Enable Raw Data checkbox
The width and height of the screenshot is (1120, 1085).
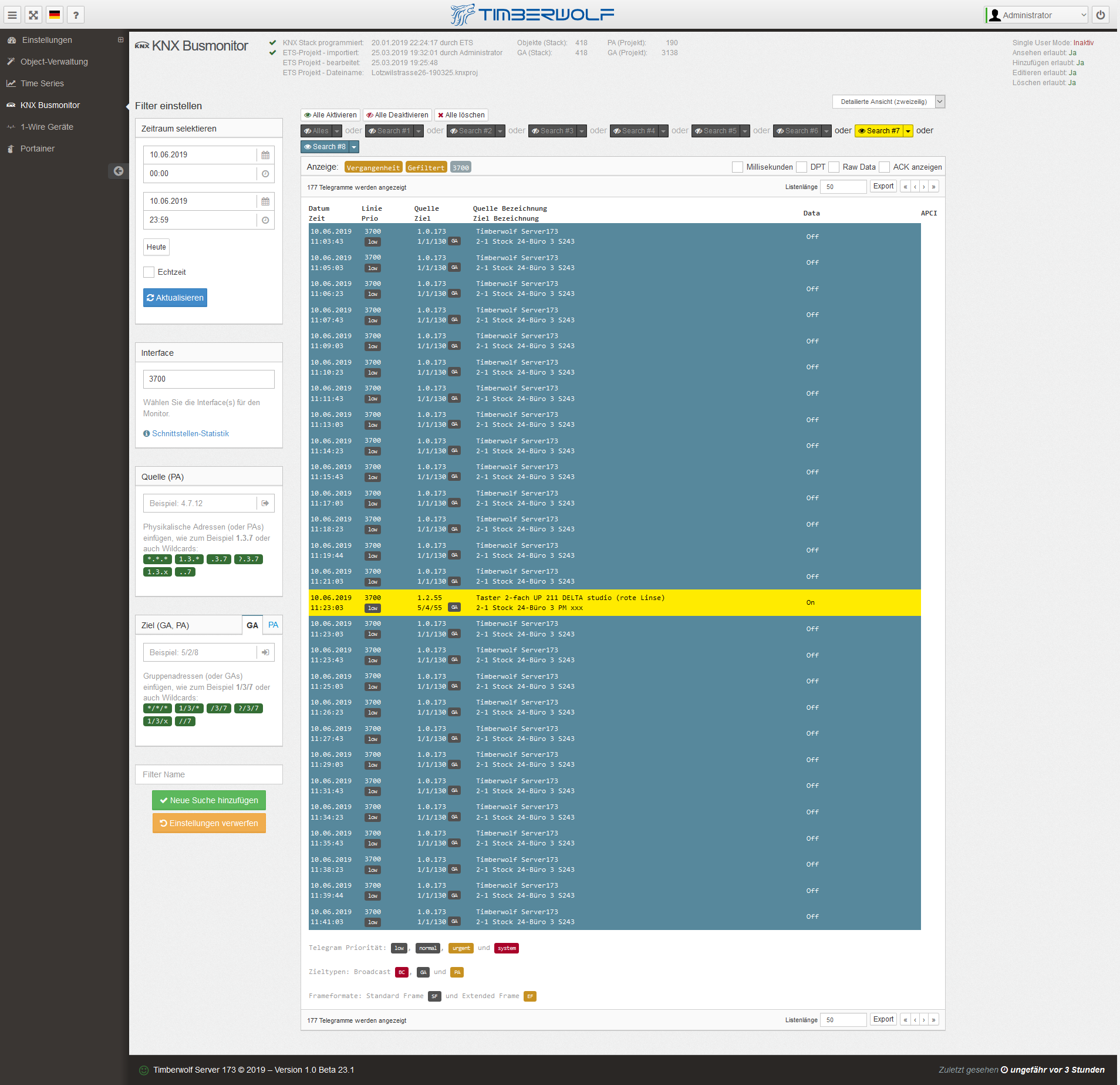834,167
